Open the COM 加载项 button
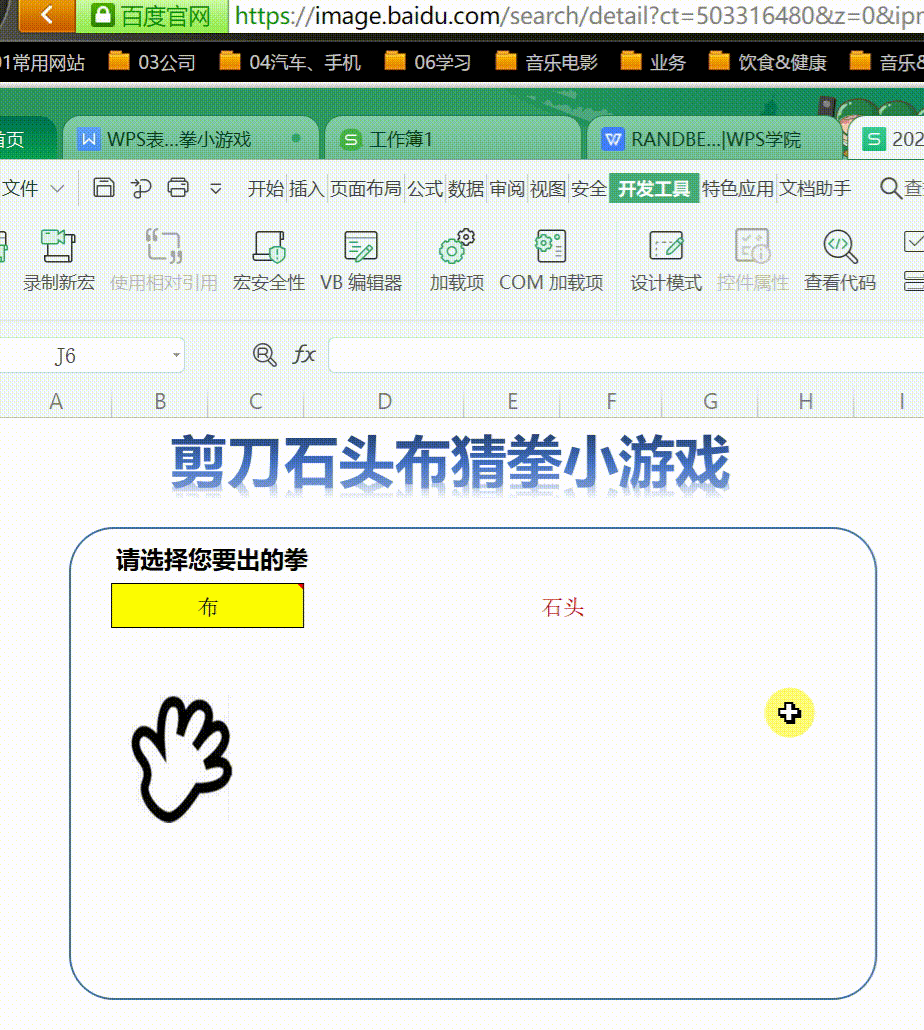 (551, 260)
